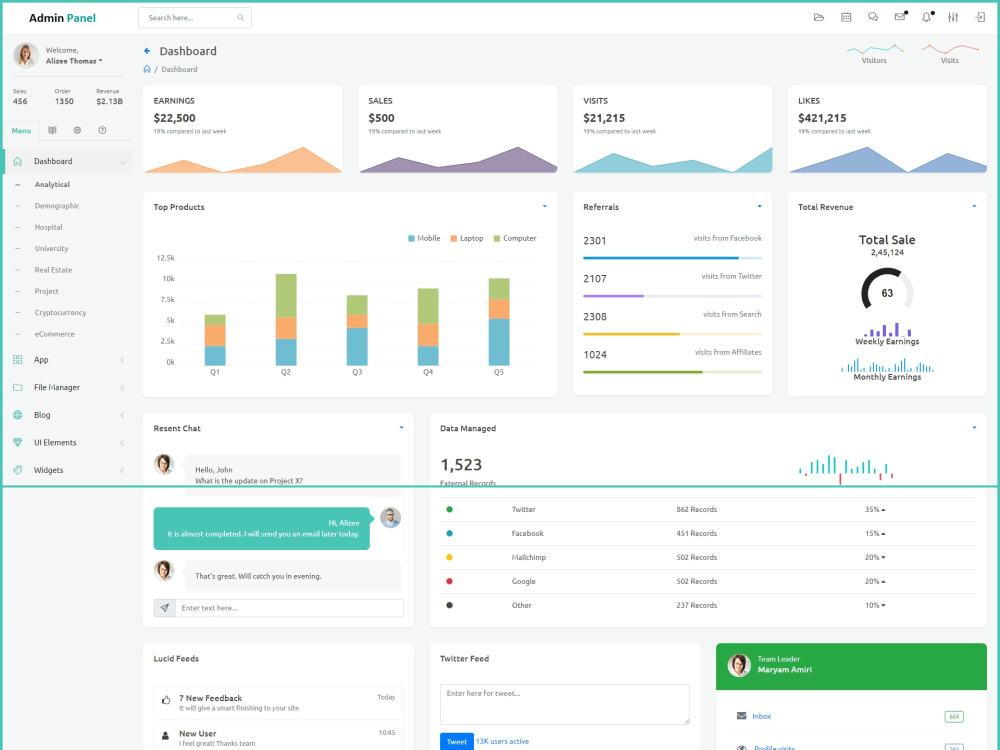Click the tweet text area
The image size is (1000, 750).
(x=564, y=704)
